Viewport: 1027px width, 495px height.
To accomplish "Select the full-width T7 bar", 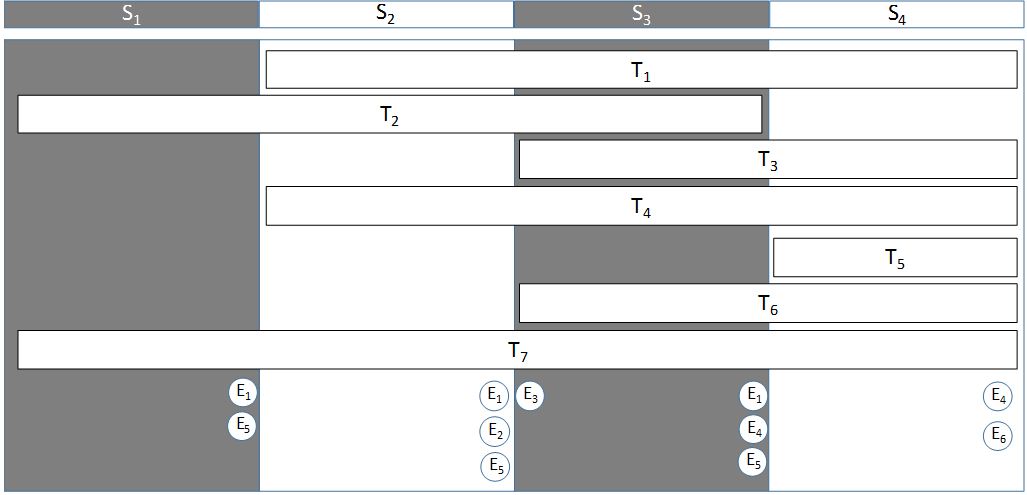I will pyautogui.click(x=517, y=350).
